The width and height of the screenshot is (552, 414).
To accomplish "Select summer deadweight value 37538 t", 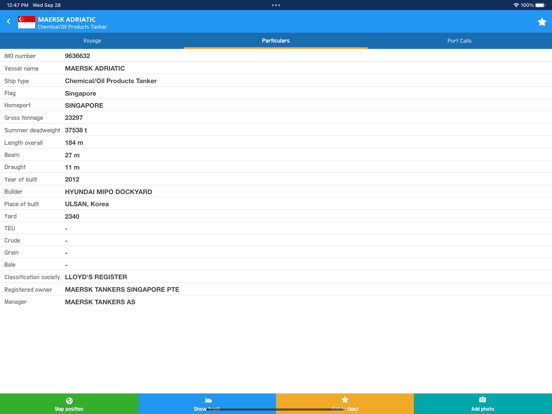I will tap(76, 130).
